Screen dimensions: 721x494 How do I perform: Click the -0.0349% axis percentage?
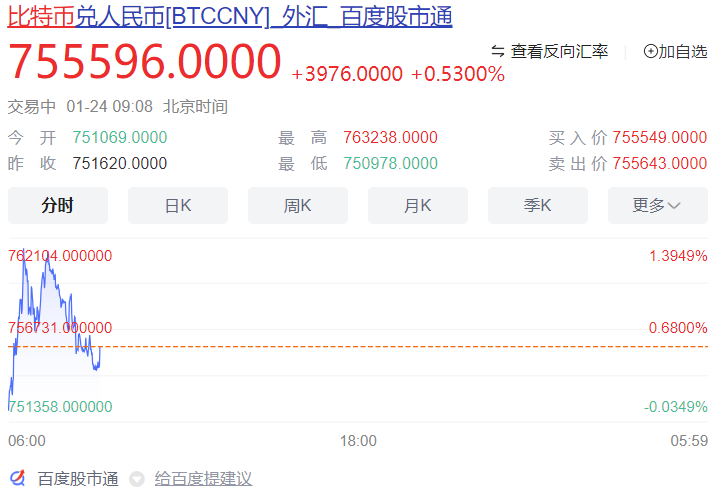pos(675,407)
